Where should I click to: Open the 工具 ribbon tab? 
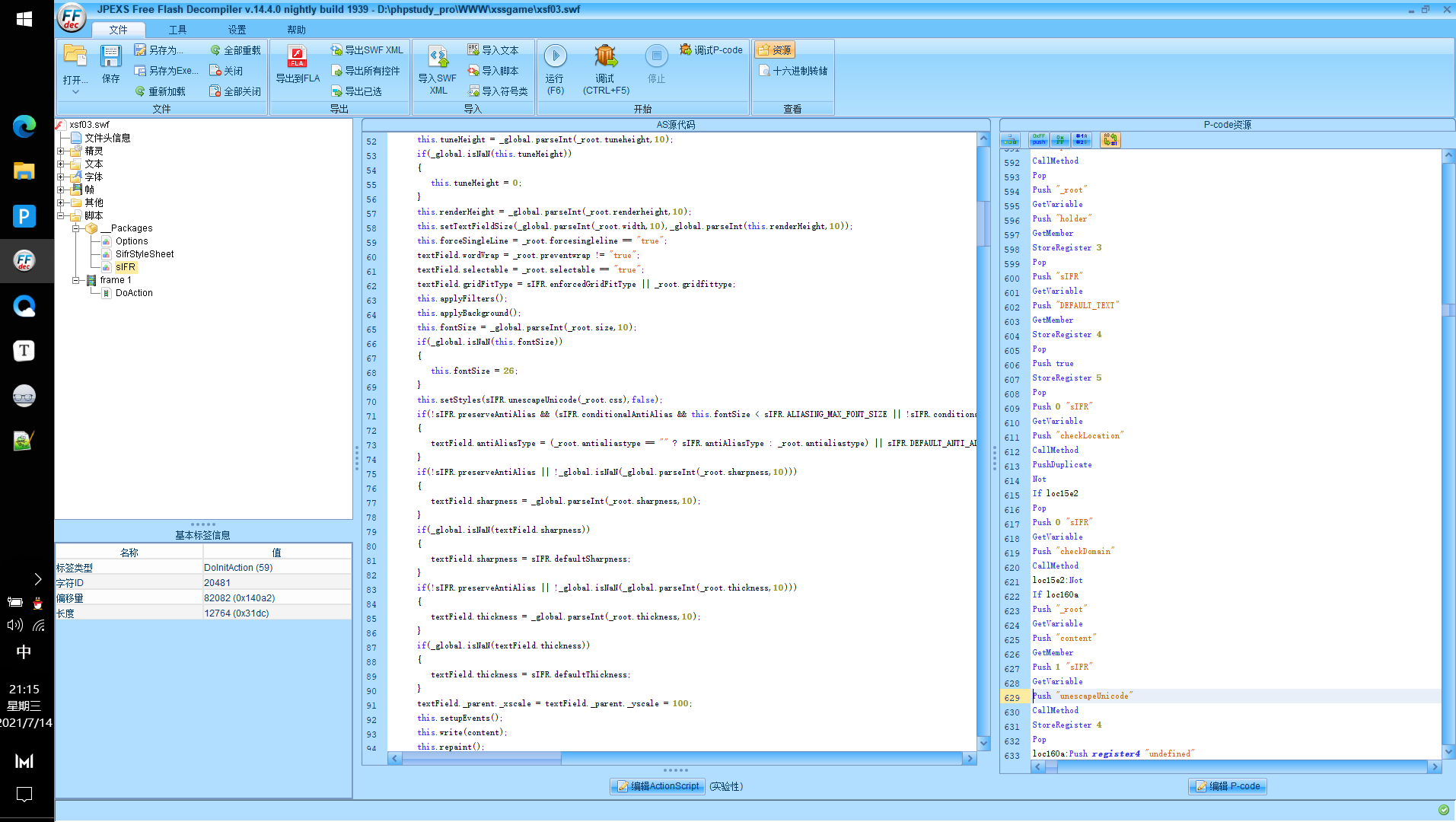(x=177, y=30)
